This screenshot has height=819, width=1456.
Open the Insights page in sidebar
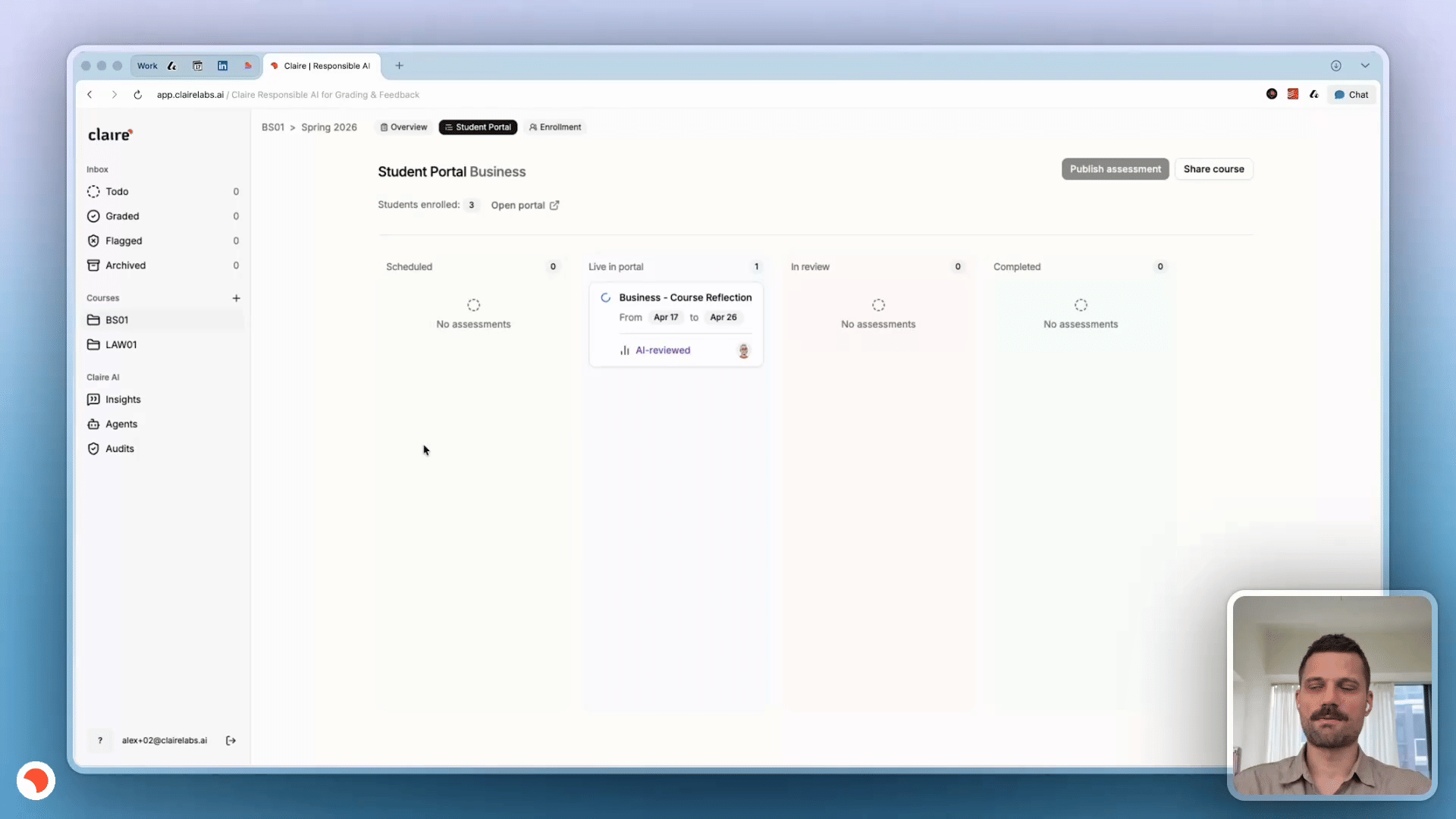tap(122, 400)
